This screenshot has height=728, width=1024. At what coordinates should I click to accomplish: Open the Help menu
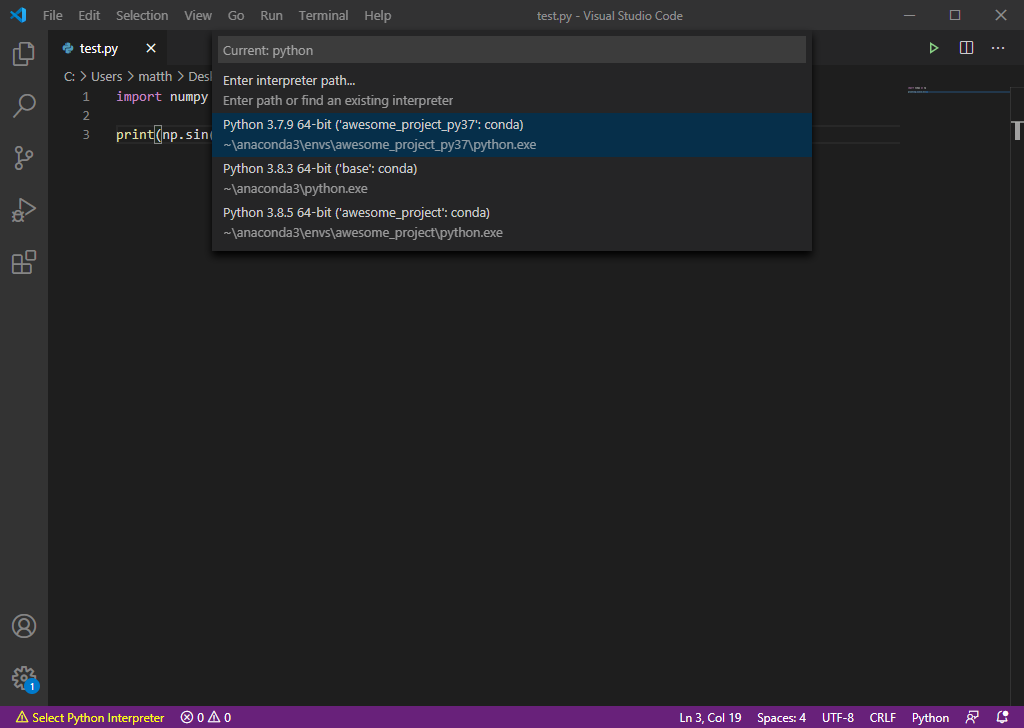click(x=377, y=15)
